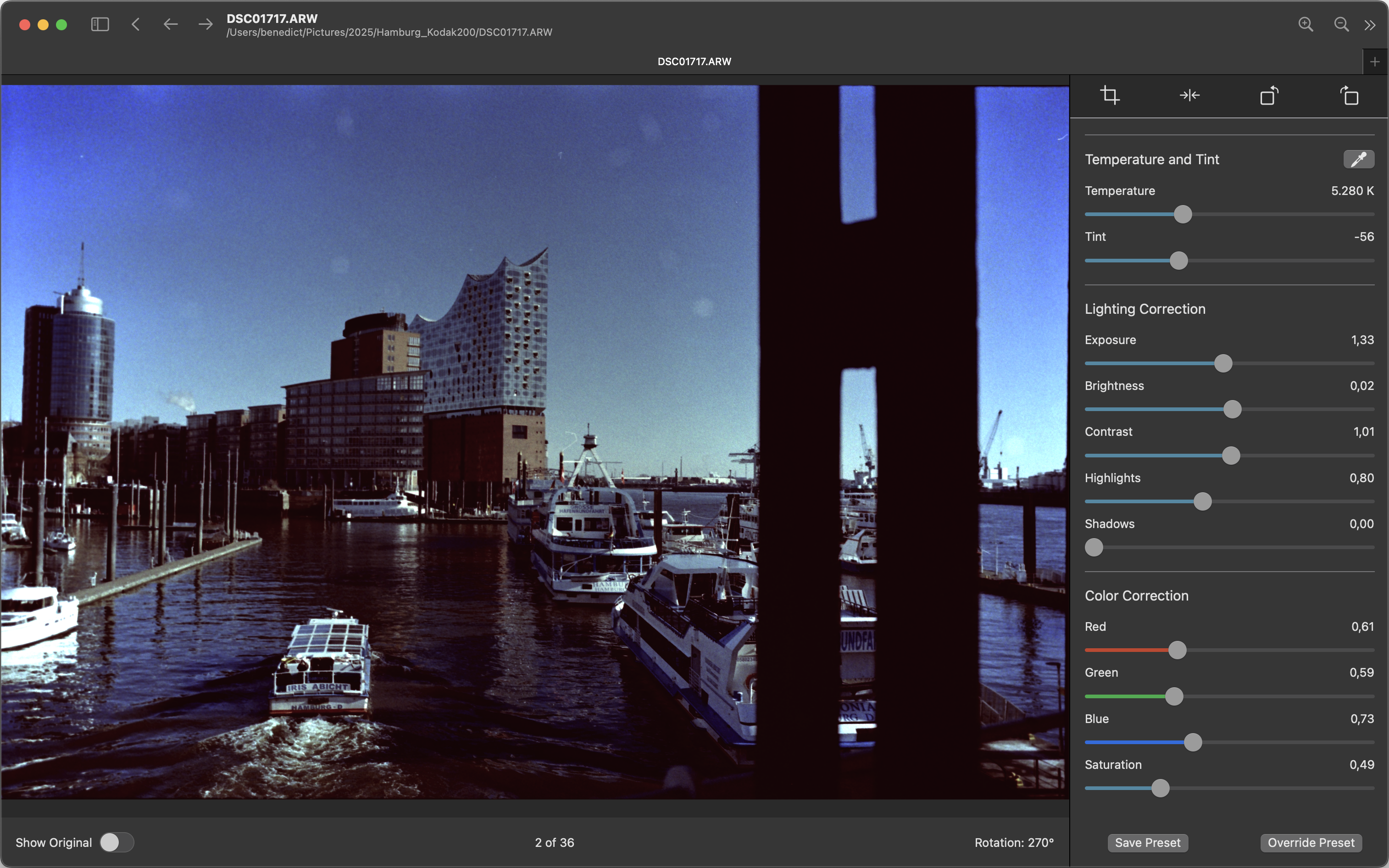Zoom out using magnifier minus icon
Viewport: 1389px width, 868px height.
1341,24
